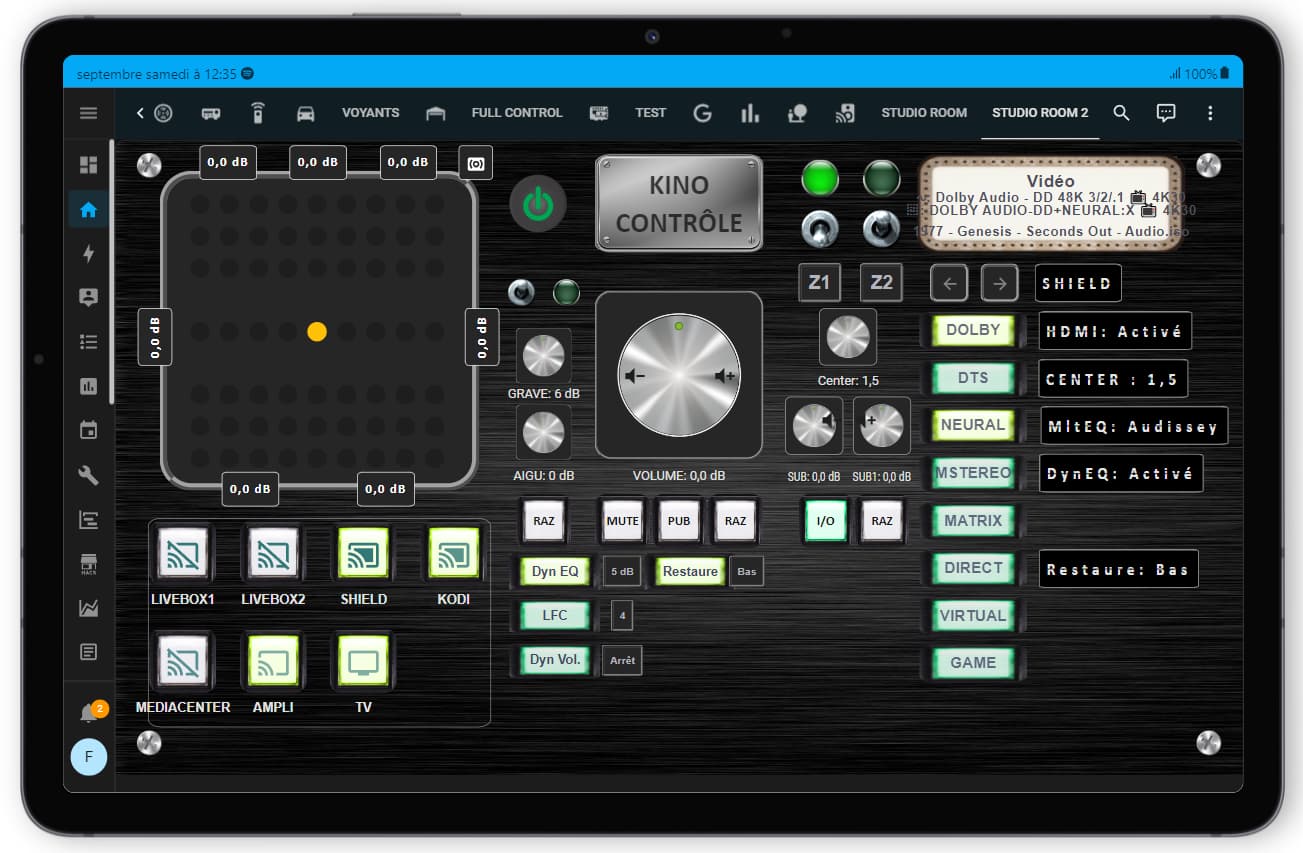Click the left arrow source button

point(949,283)
